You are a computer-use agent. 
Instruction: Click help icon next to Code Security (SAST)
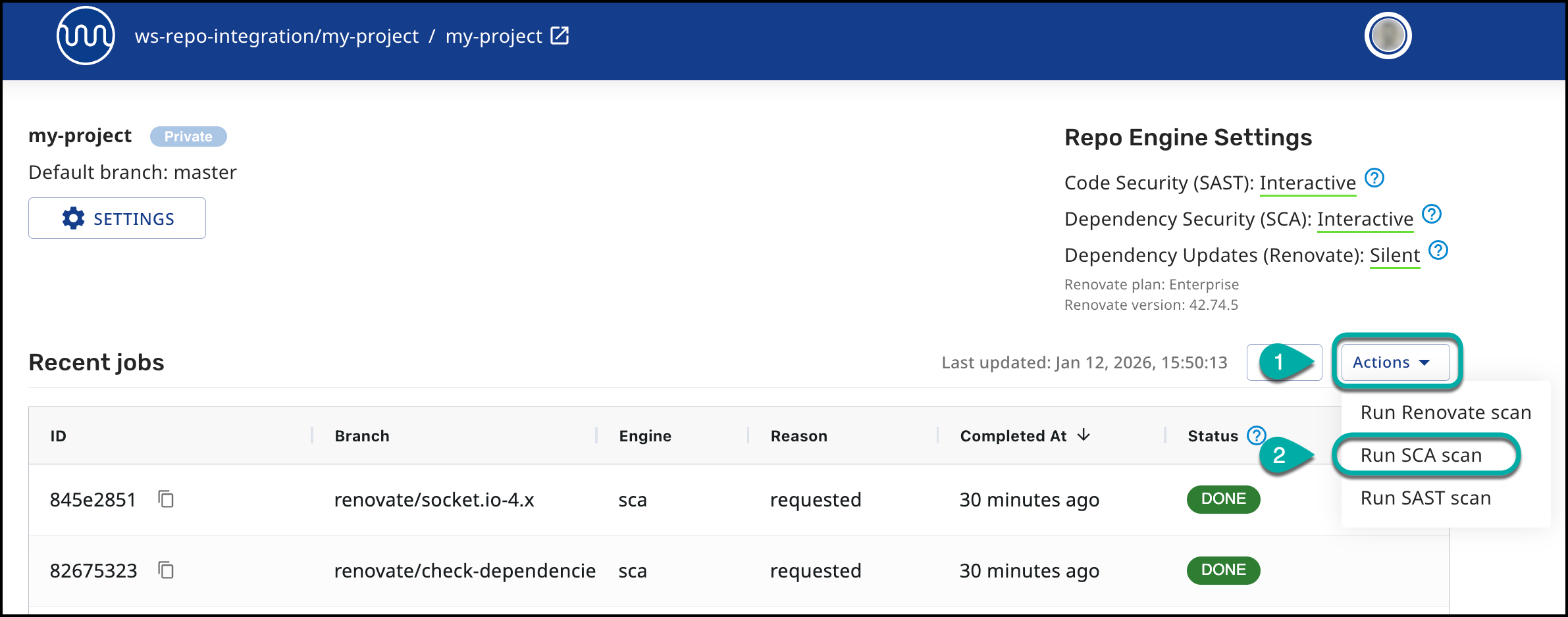(x=1374, y=178)
